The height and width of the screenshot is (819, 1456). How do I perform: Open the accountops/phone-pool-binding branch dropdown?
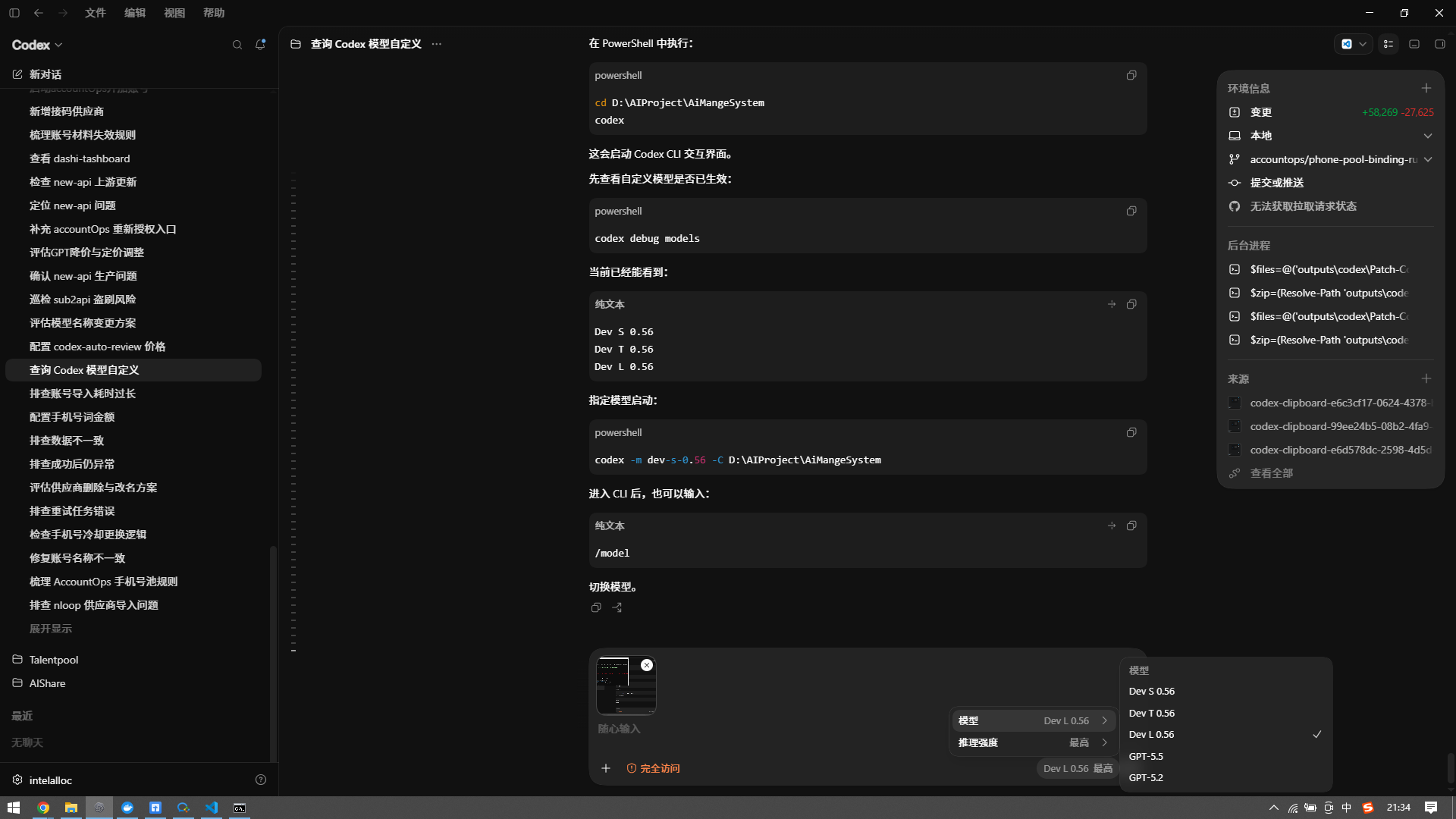[1331, 159]
